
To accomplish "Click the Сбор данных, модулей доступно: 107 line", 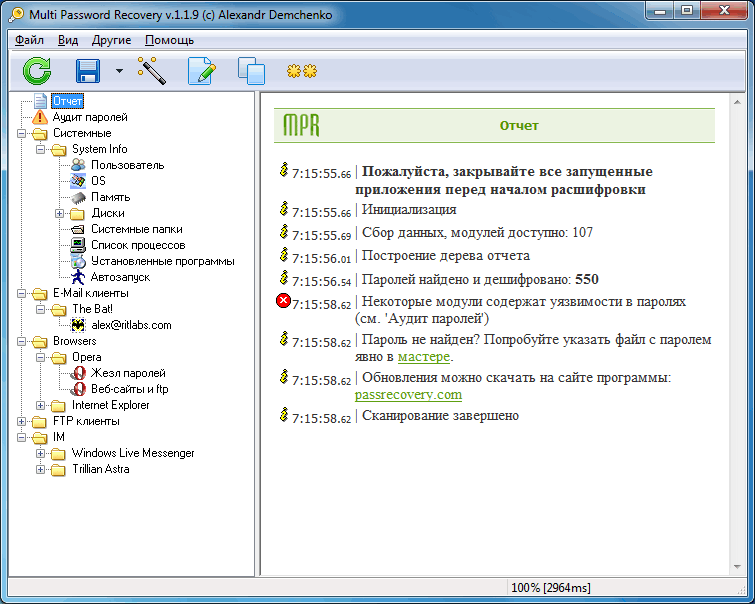I will tap(477, 233).
